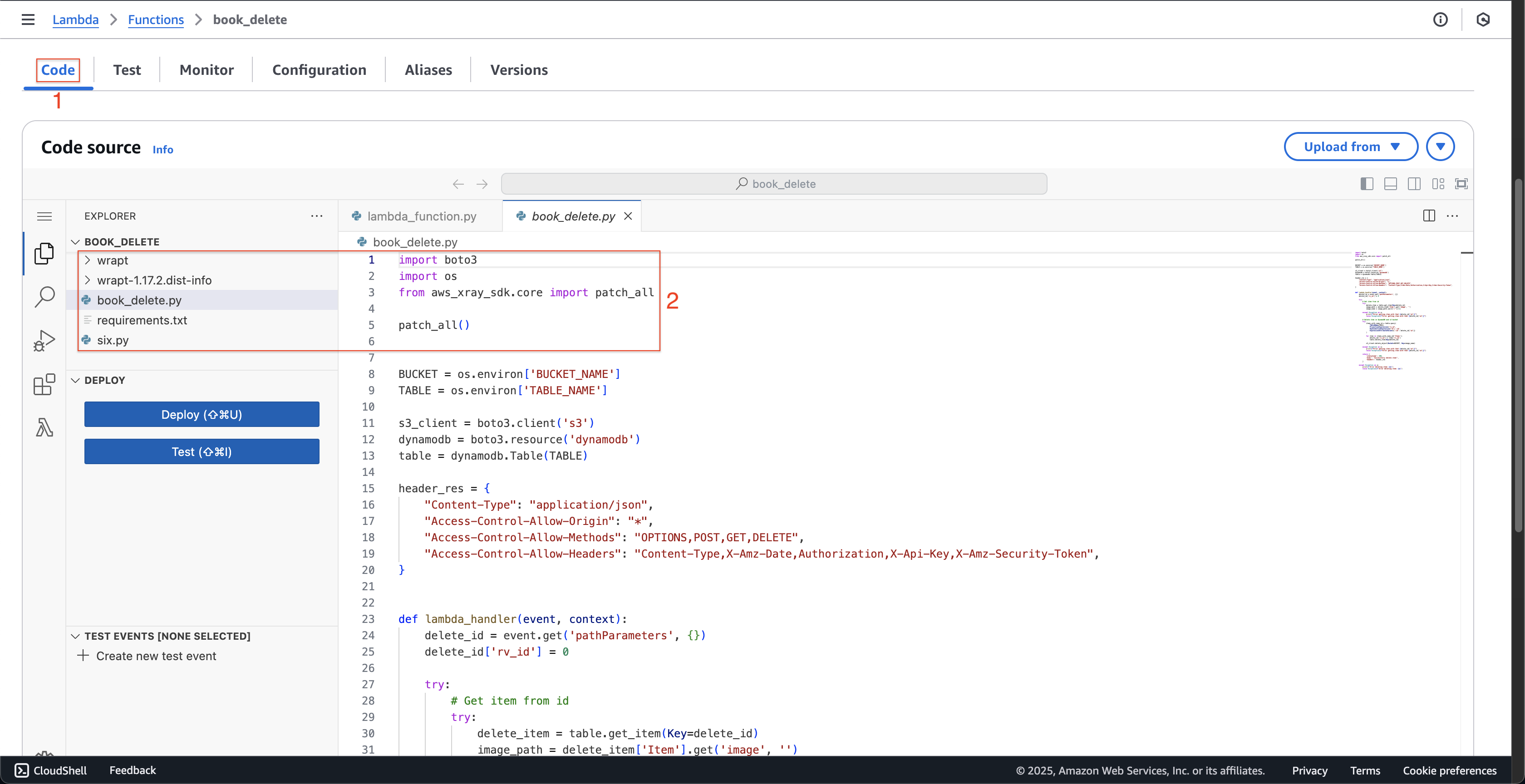Open Code source Info link

[163, 150]
